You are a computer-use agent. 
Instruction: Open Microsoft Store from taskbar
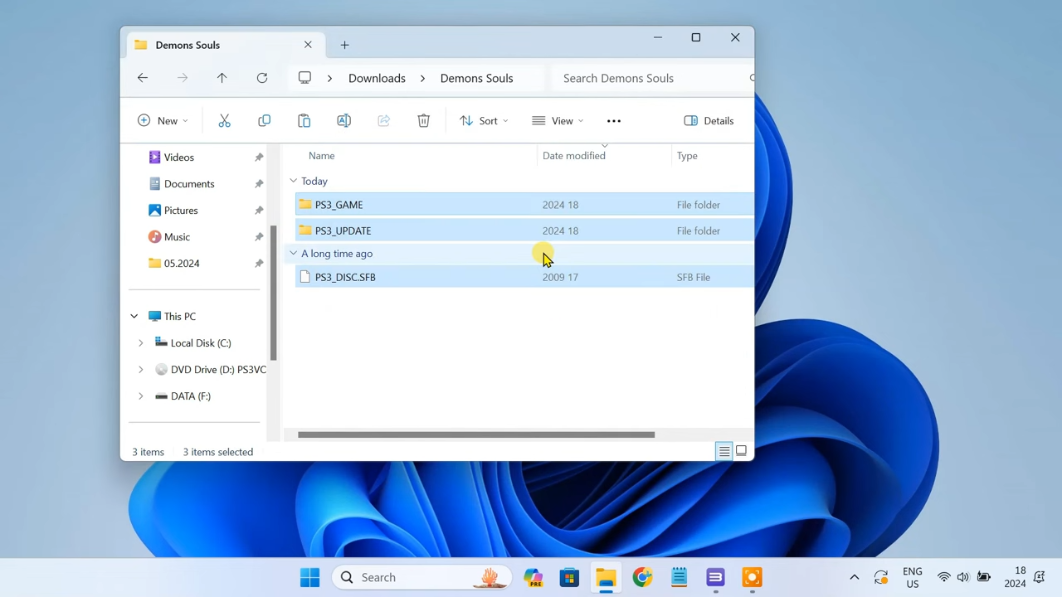point(570,577)
